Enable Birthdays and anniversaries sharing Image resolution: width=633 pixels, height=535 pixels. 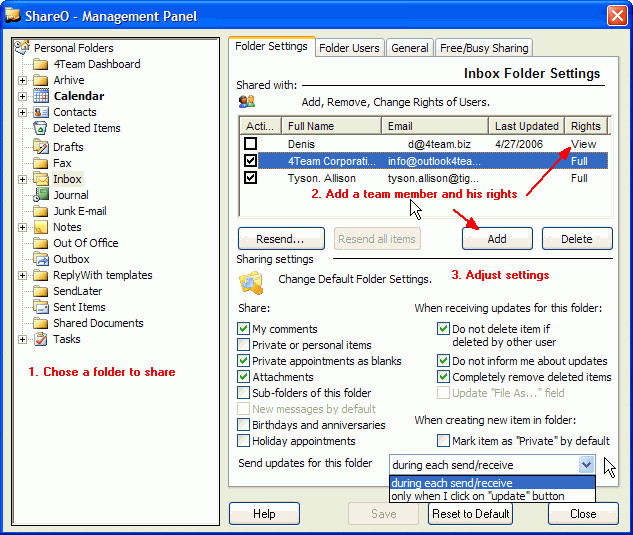point(243,424)
